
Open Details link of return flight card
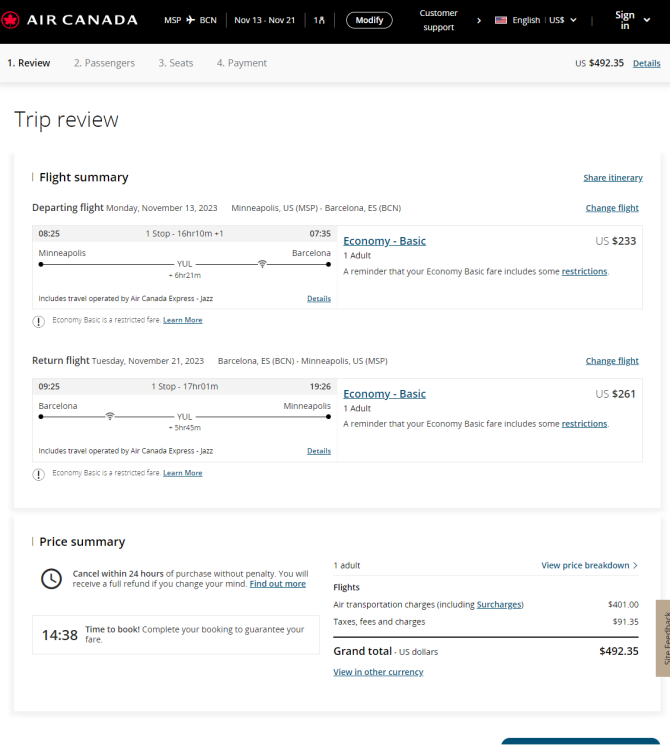click(x=319, y=451)
